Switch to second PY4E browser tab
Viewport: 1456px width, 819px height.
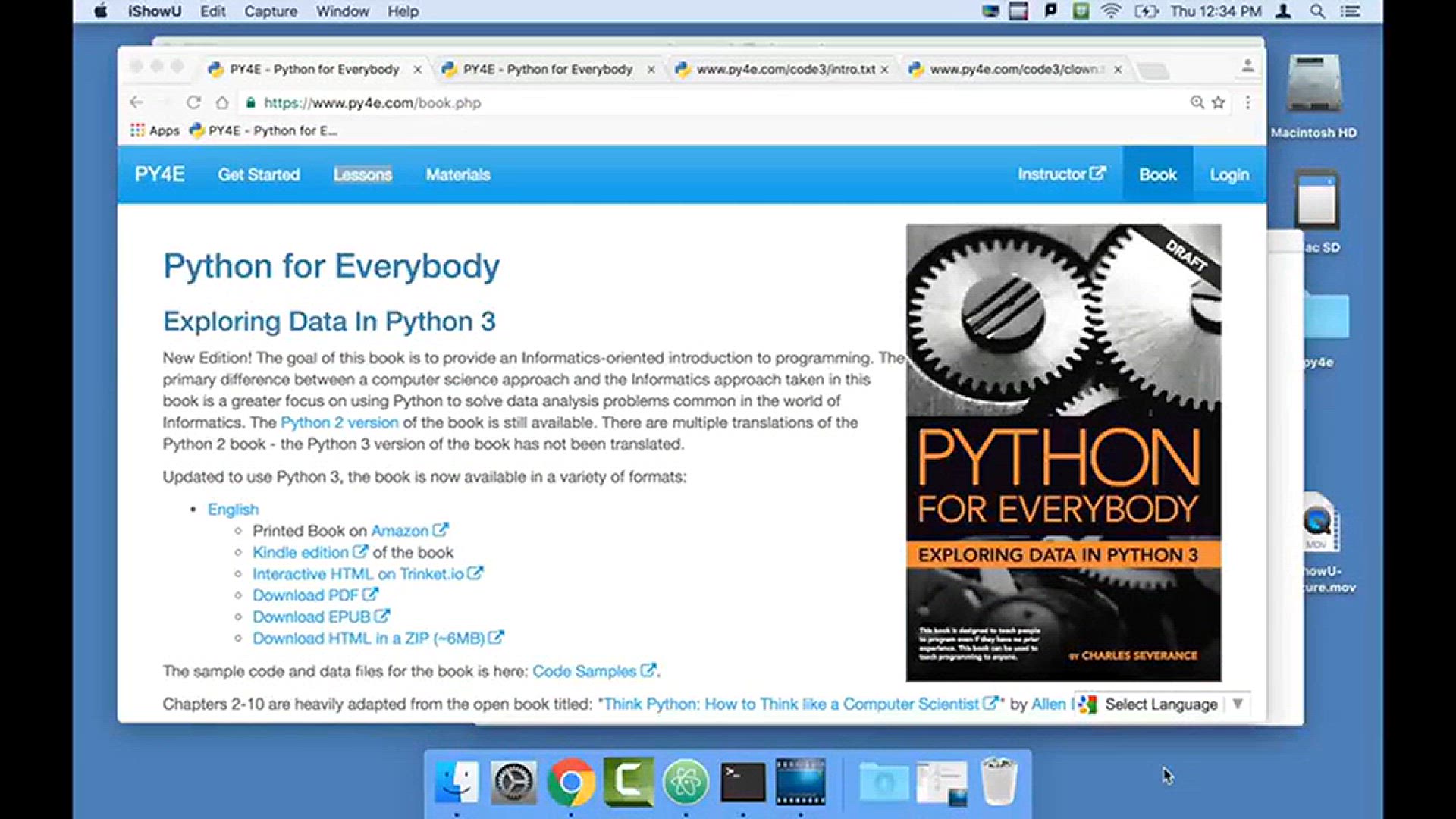[x=548, y=69]
